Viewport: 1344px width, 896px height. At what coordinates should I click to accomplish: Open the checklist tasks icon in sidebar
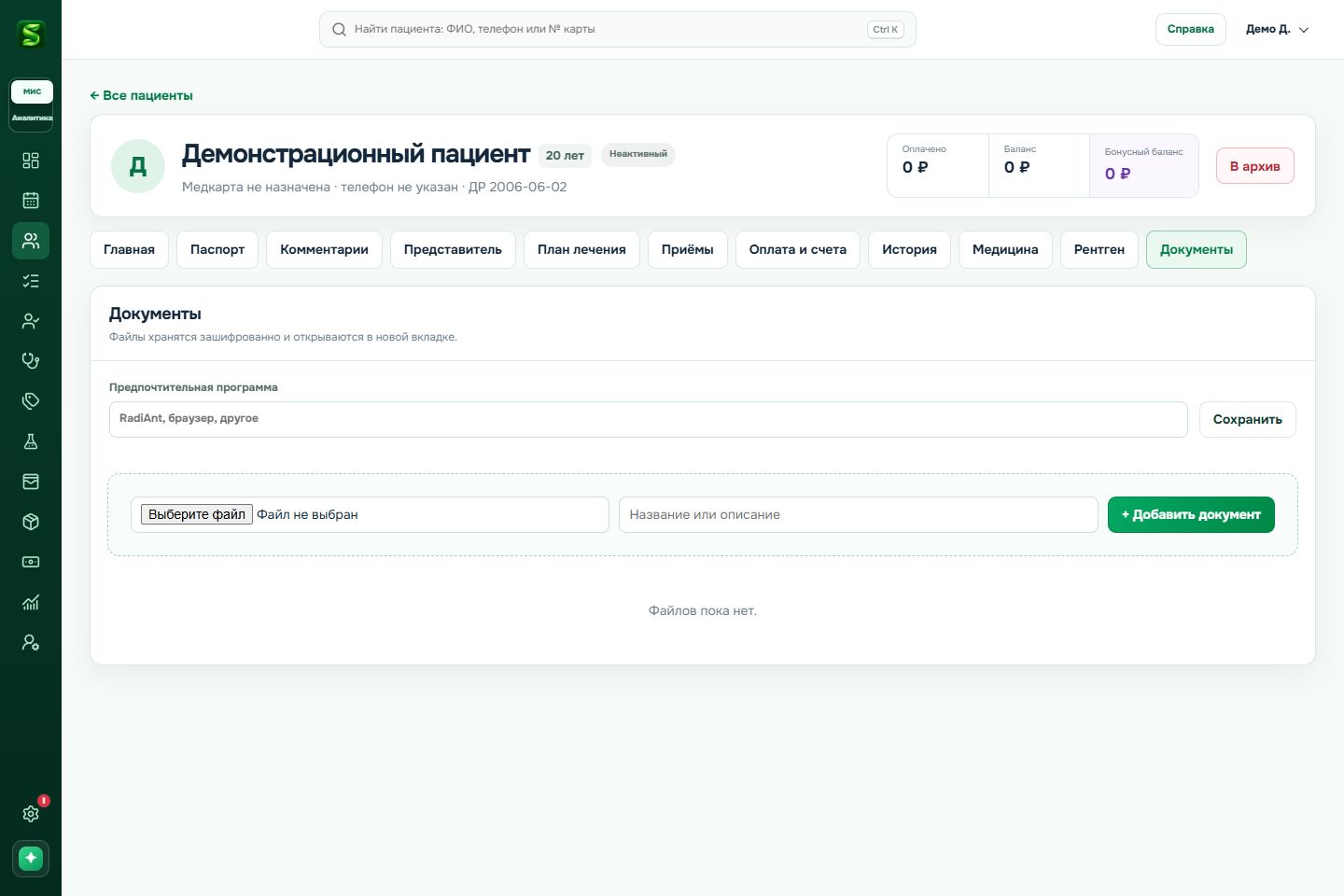pyautogui.click(x=31, y=281)
